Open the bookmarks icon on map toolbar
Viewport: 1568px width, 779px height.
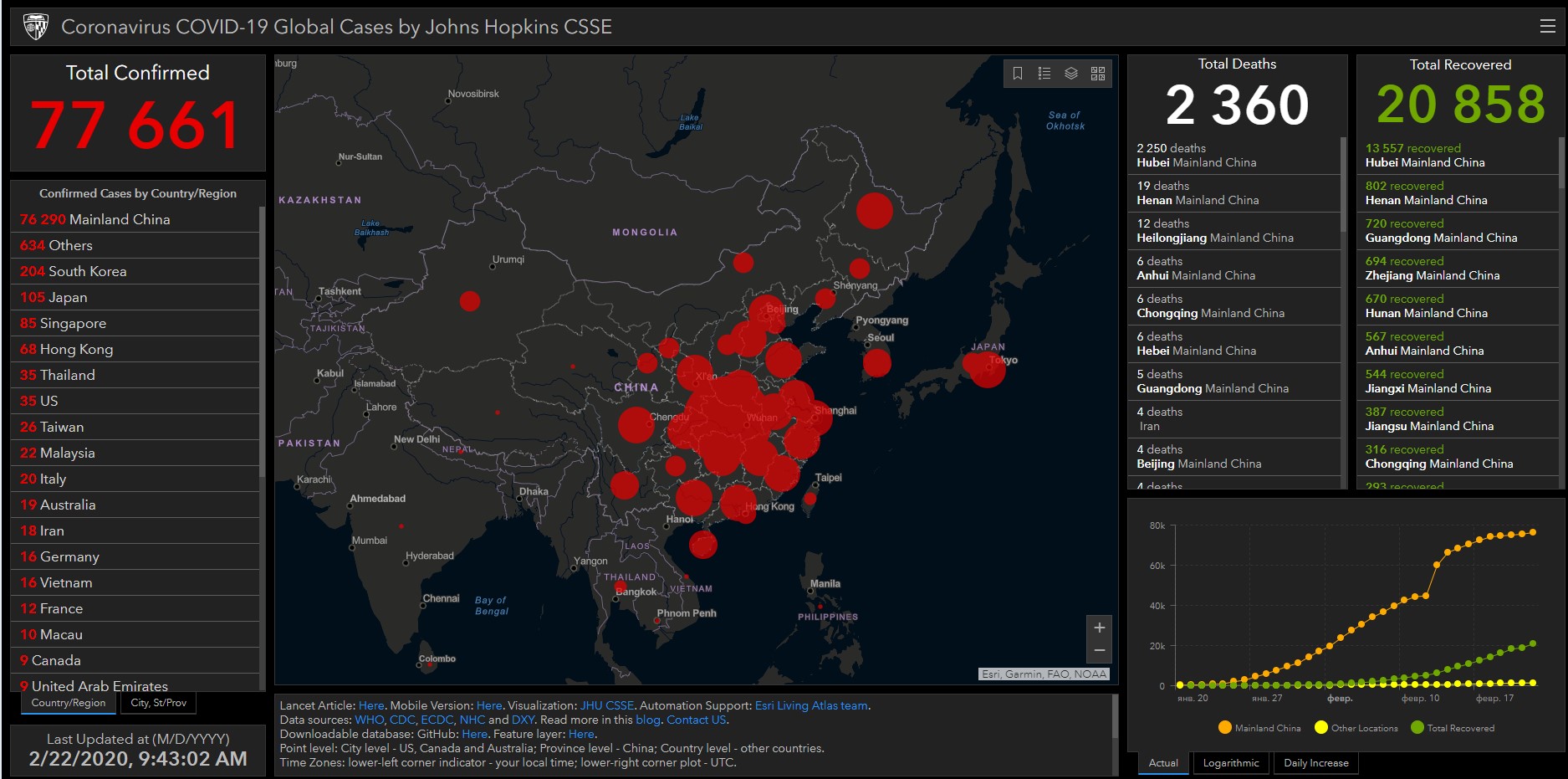1018,74
